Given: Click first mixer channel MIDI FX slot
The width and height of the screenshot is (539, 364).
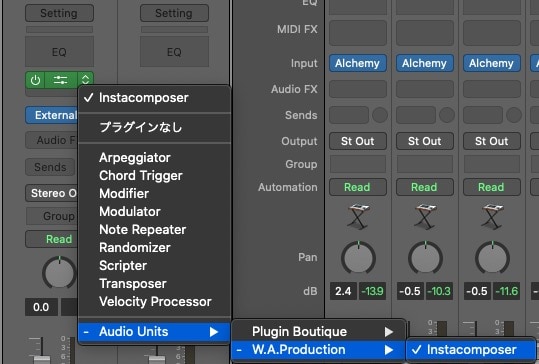Looking at the screenshot, I should 358,33.
